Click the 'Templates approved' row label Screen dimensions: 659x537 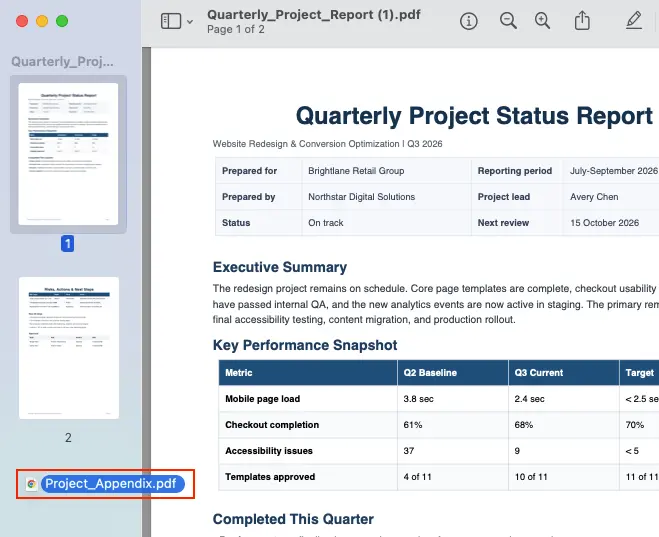click(x=270, y=477)
